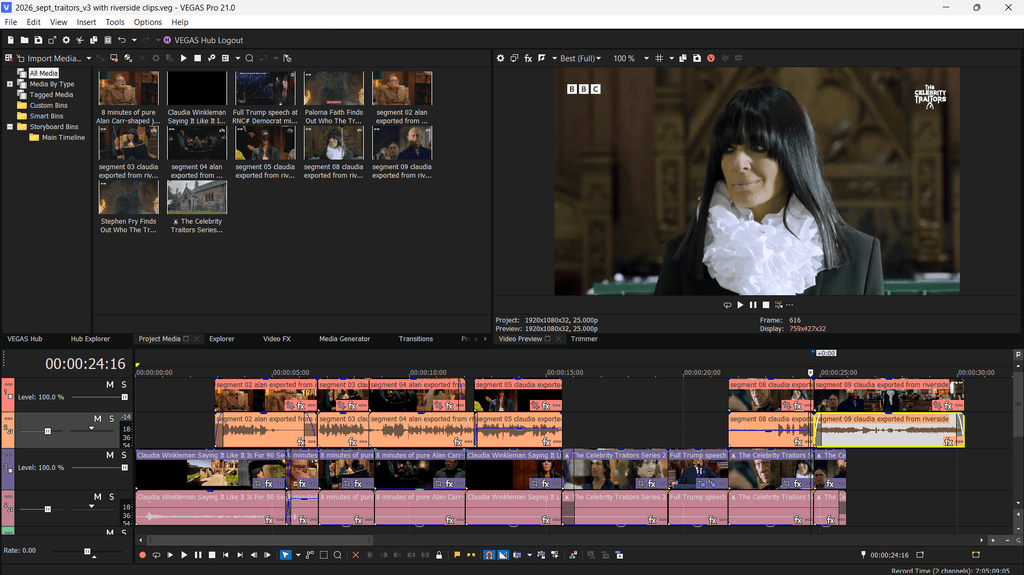This screenshot has height=575, width=1024.
Task: Select the Main Timeline bin
Action: pyautogui.click(x=63, y=137)
